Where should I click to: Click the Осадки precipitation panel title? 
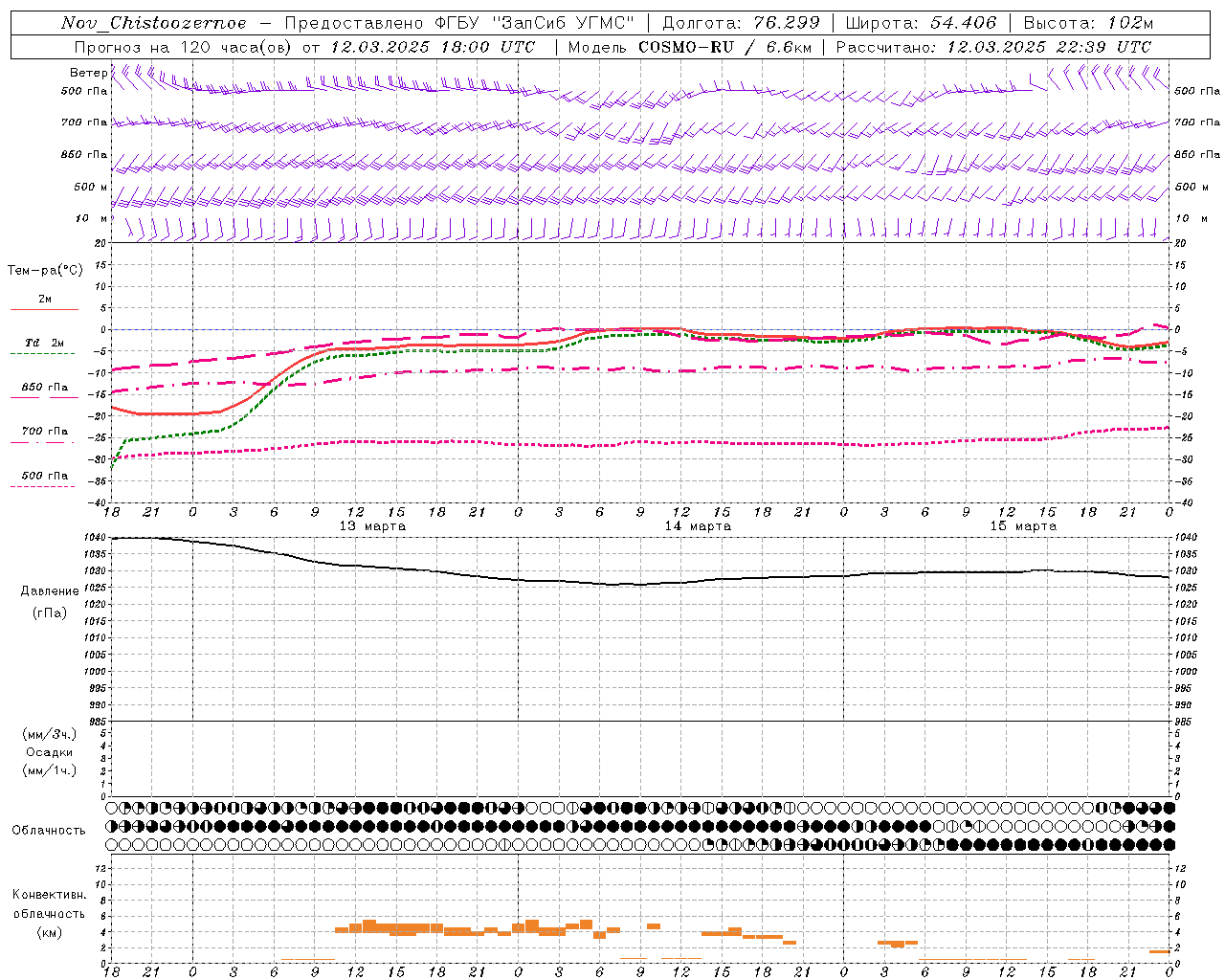point(50,752)
